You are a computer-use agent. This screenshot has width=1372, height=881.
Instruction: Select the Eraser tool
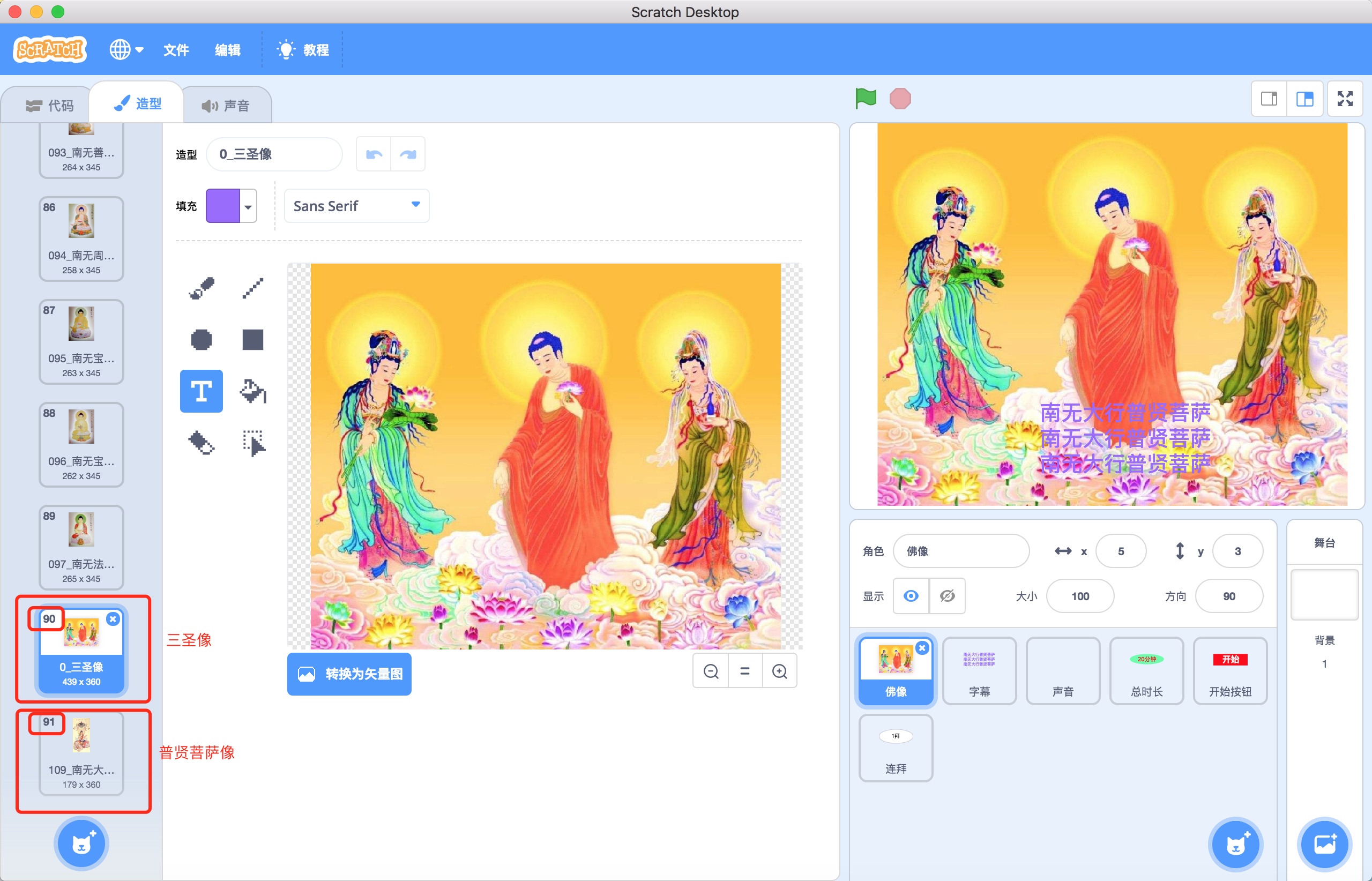click(202, 443)
